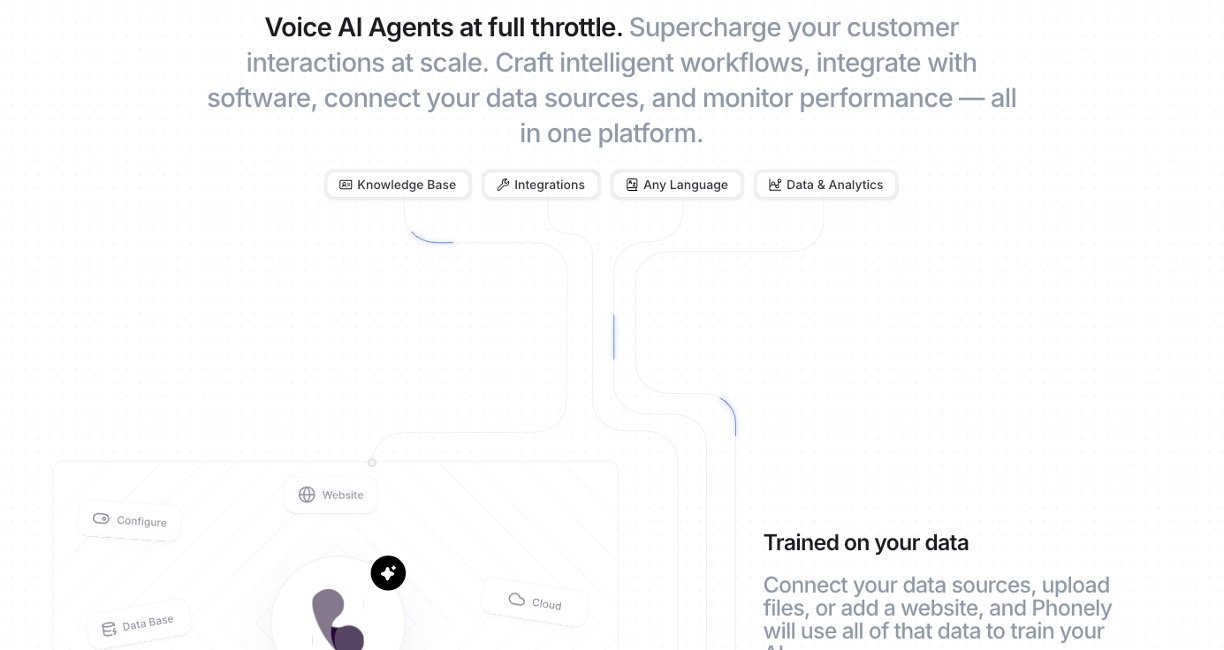Click the chart icon beside Data & Analytics

click(775, 185)
